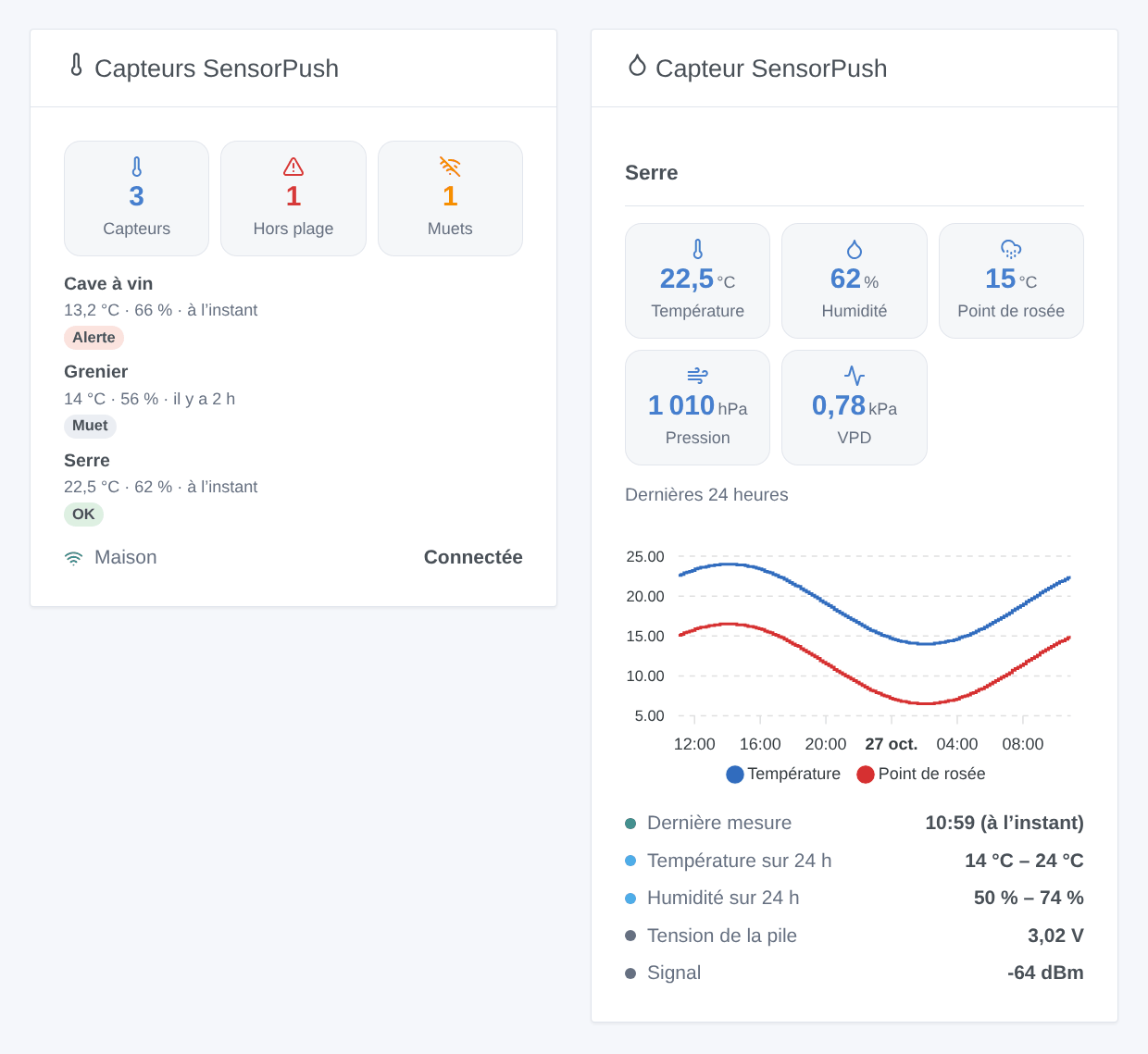Click the 3,02 V battery voltage value
The height and width of the screenshot is (1054, 1148).
point(1055,936)
